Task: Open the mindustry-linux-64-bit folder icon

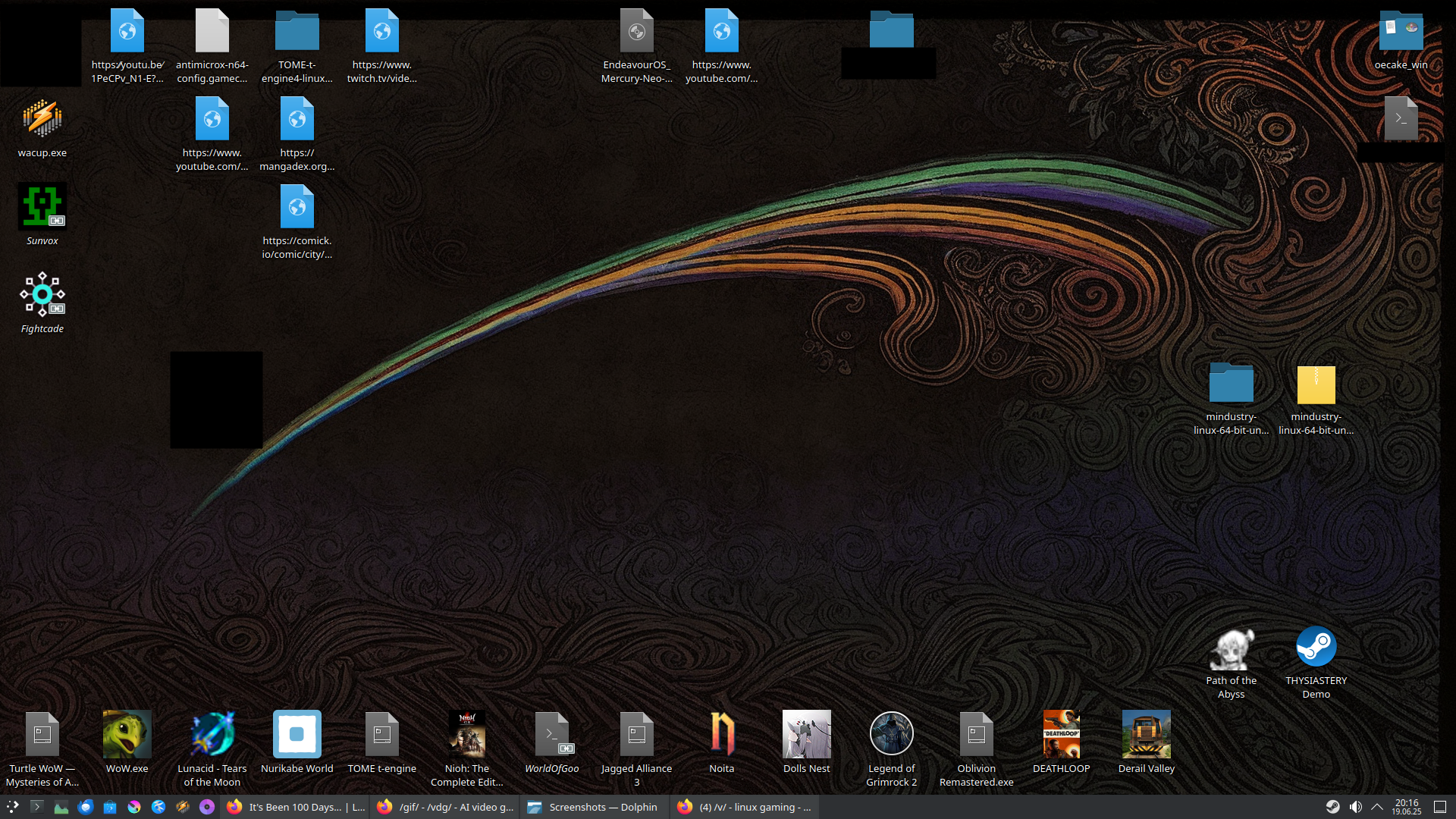Action: [x=1232, y=384]
